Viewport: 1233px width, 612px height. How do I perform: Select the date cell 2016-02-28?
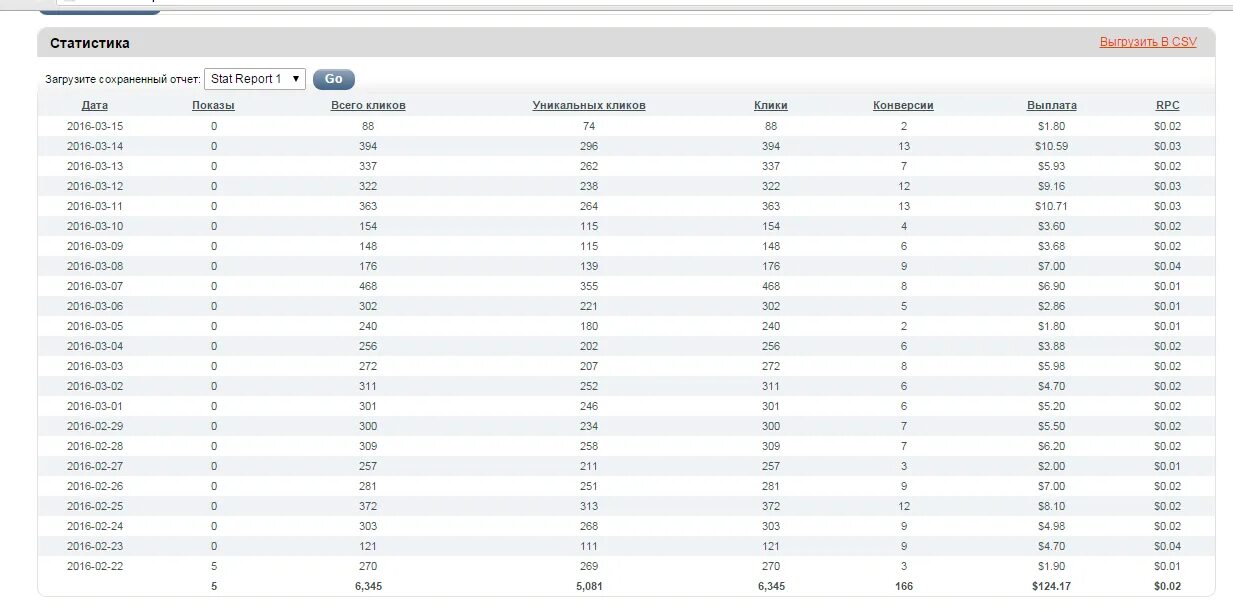95,446
